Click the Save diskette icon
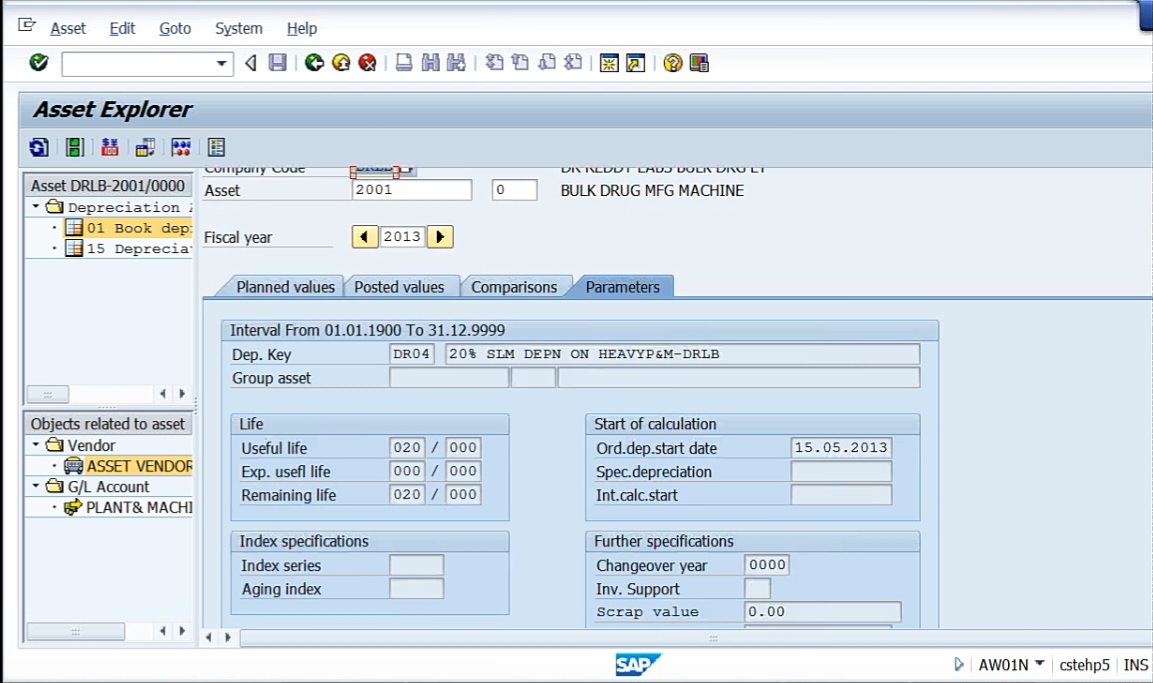 tap(277, 63)
